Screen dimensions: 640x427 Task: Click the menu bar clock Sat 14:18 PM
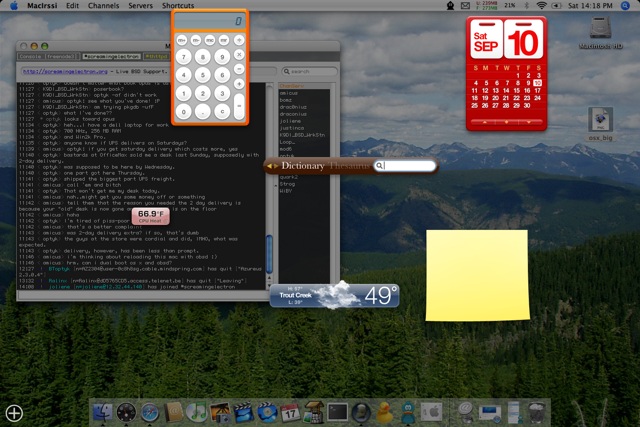pos(590,6)
